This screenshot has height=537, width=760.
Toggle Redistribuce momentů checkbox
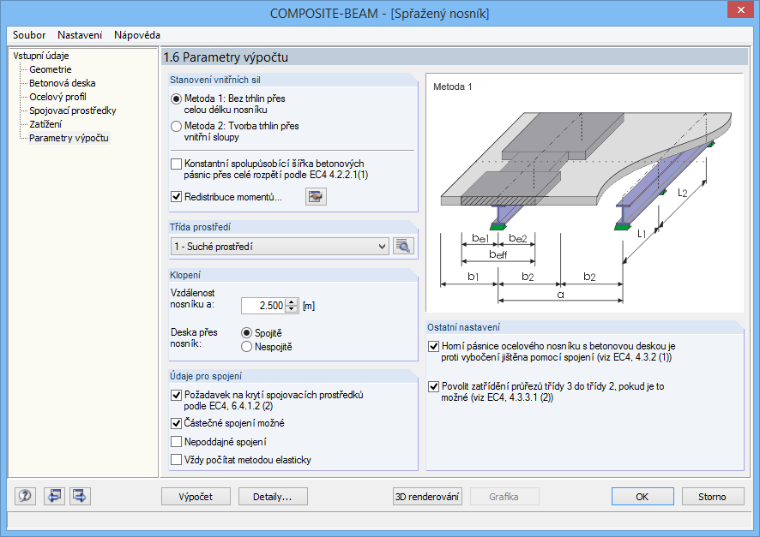point(176,197)
